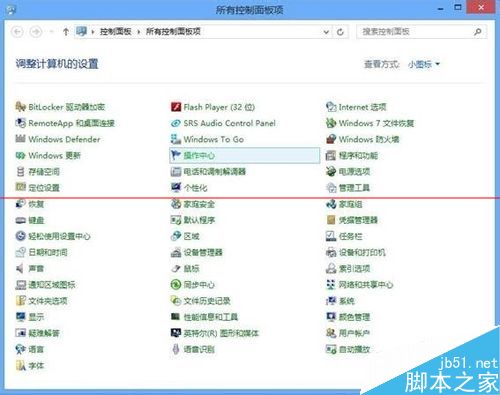Viewport: 500px width, 395px height.
Task: Open SRS Audio Control Panel
Action: click(x=223, y=123)
